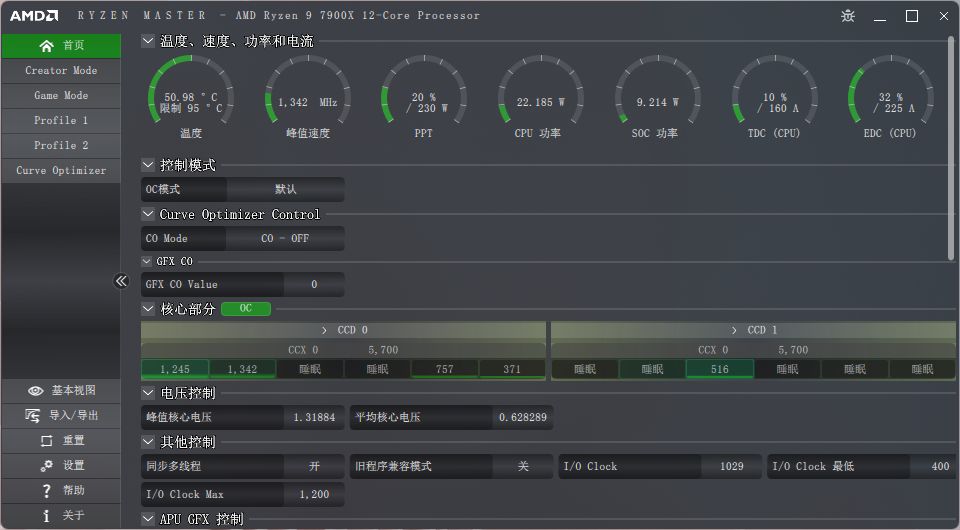Screen dimensions: 960x530
Task: Select CCD 0 core showing 371
Action: (x=512, y=369)
